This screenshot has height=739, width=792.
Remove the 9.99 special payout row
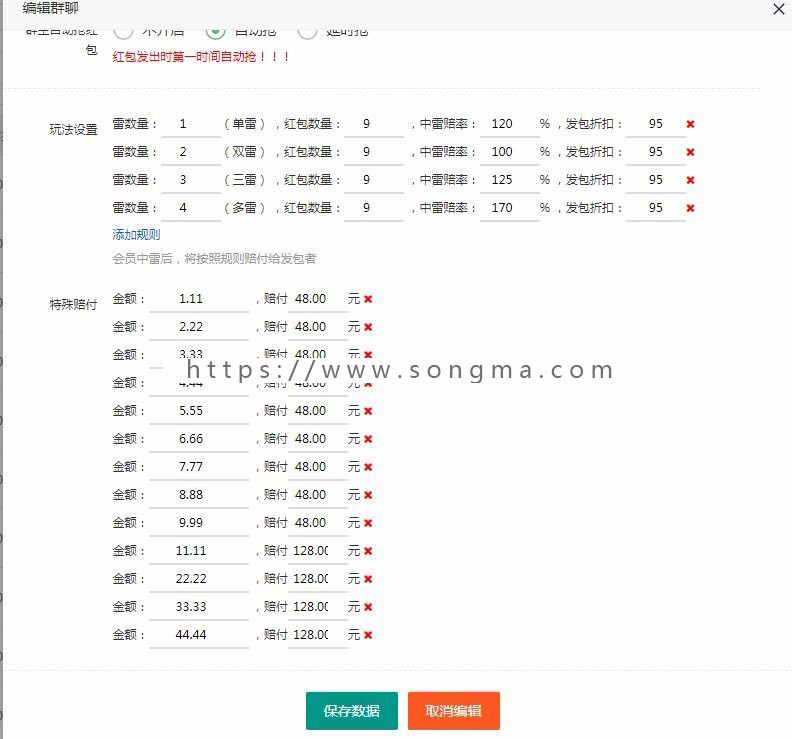pos(368,523)
